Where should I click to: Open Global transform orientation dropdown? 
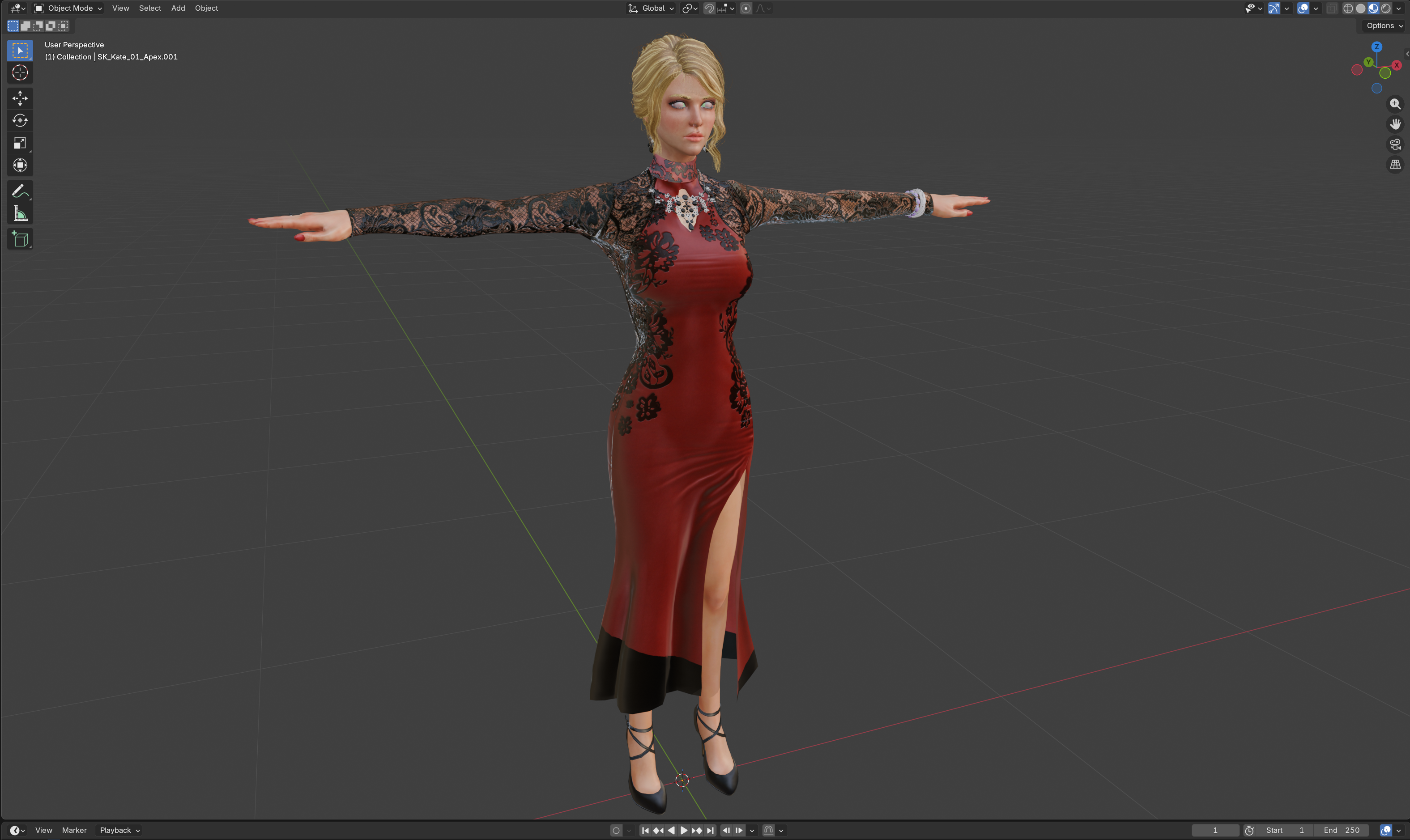coord(651,8)
